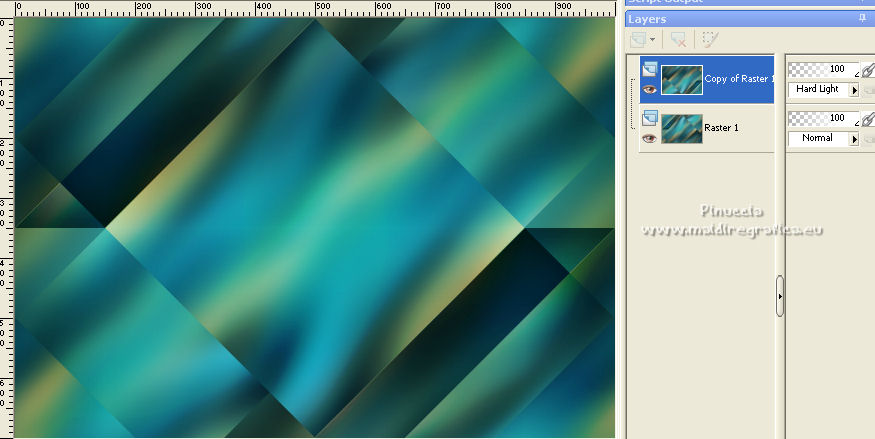Pin the Layers palette with auto-hide pushpin
The image size is (875, 439).
863,18
